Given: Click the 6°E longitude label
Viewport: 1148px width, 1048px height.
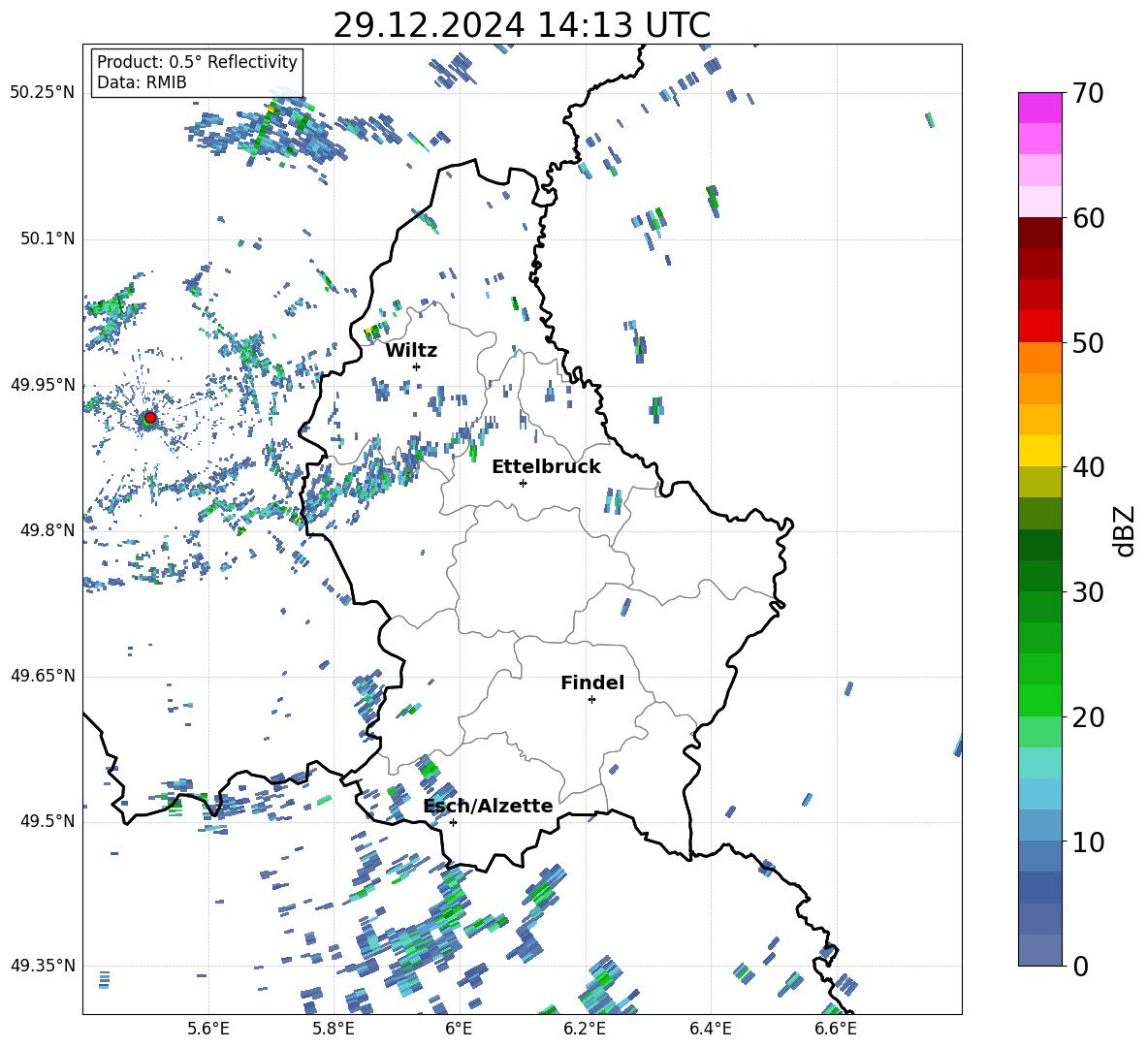Looking at the screenshot, I should pyautogui.click(x=459, y=1029).
